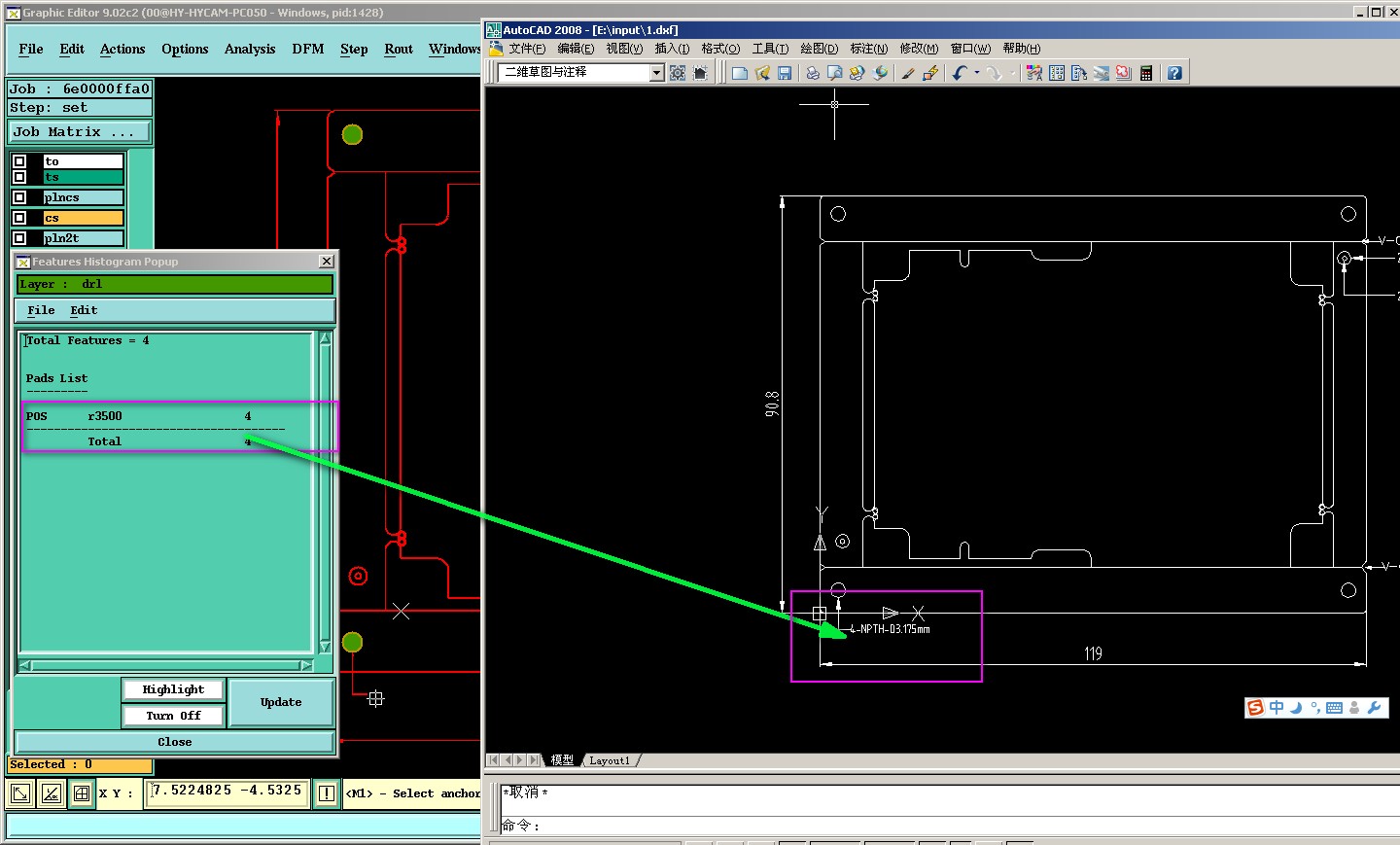
Task: Click the Turn Off button
Action: 173,716
